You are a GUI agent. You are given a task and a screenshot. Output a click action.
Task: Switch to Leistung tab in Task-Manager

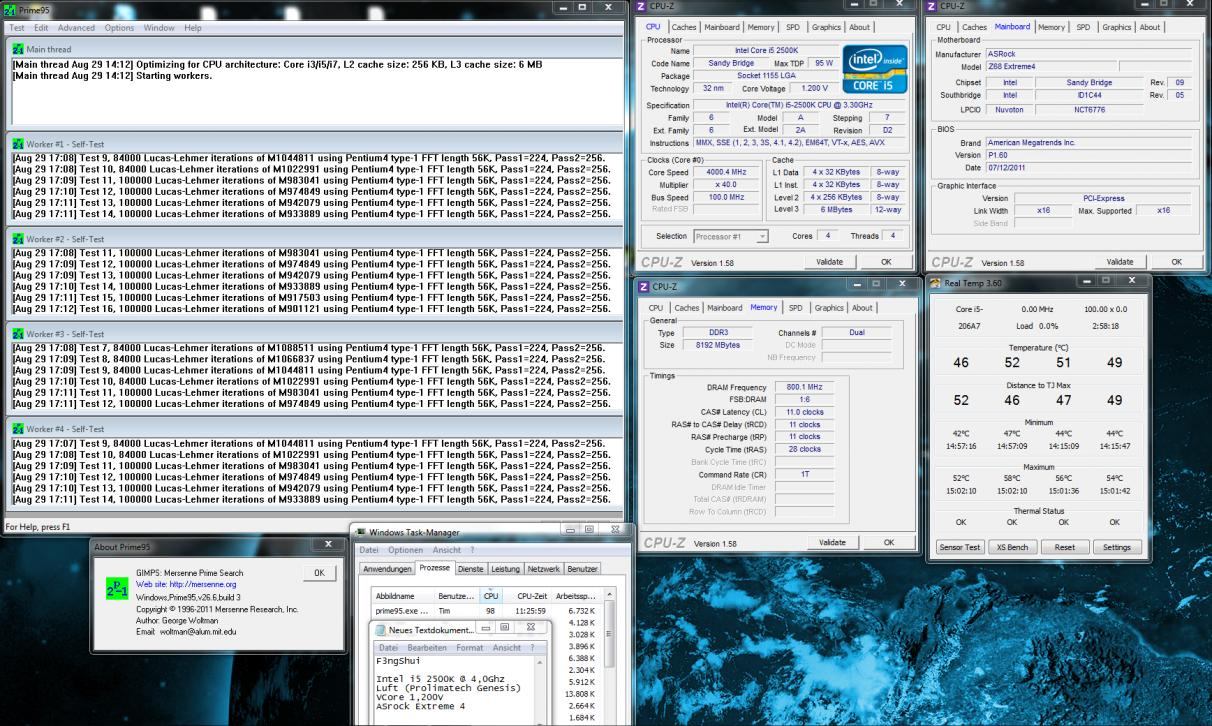(505, 569)
